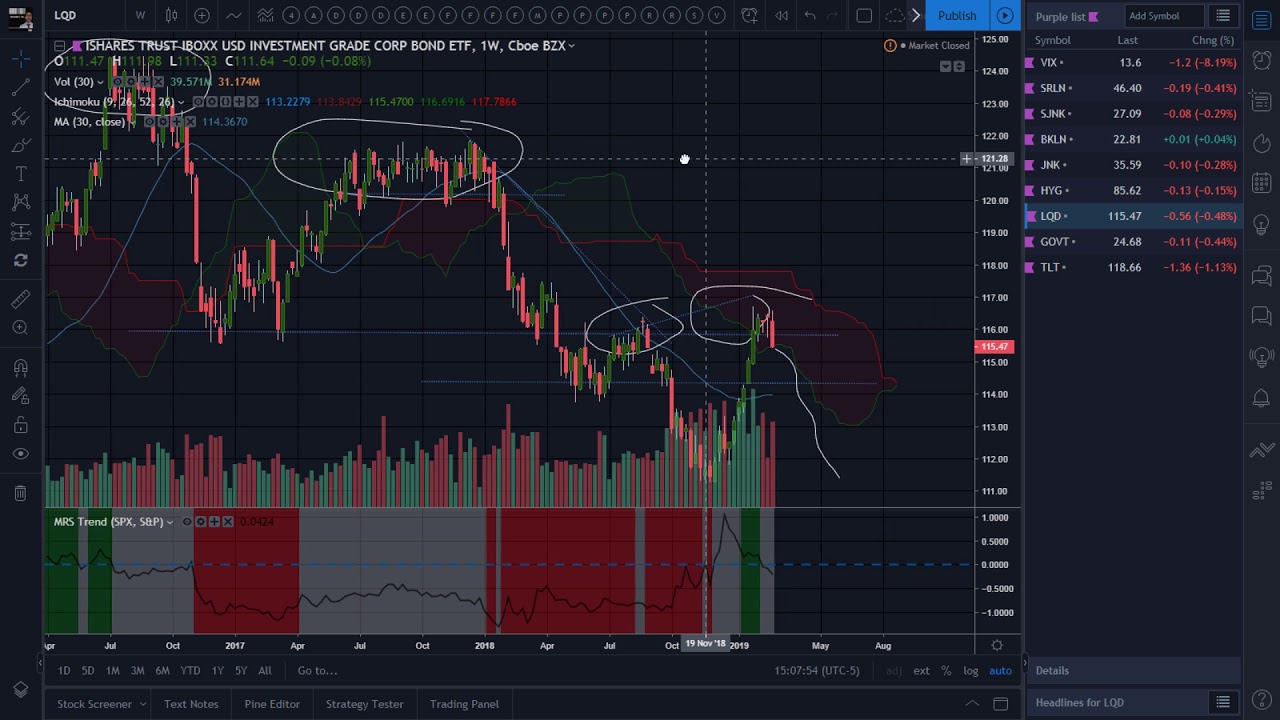This screenshot has width=1280, height=720.
Task: Toggle magnet mode for drawings
Action: point(20,368)
